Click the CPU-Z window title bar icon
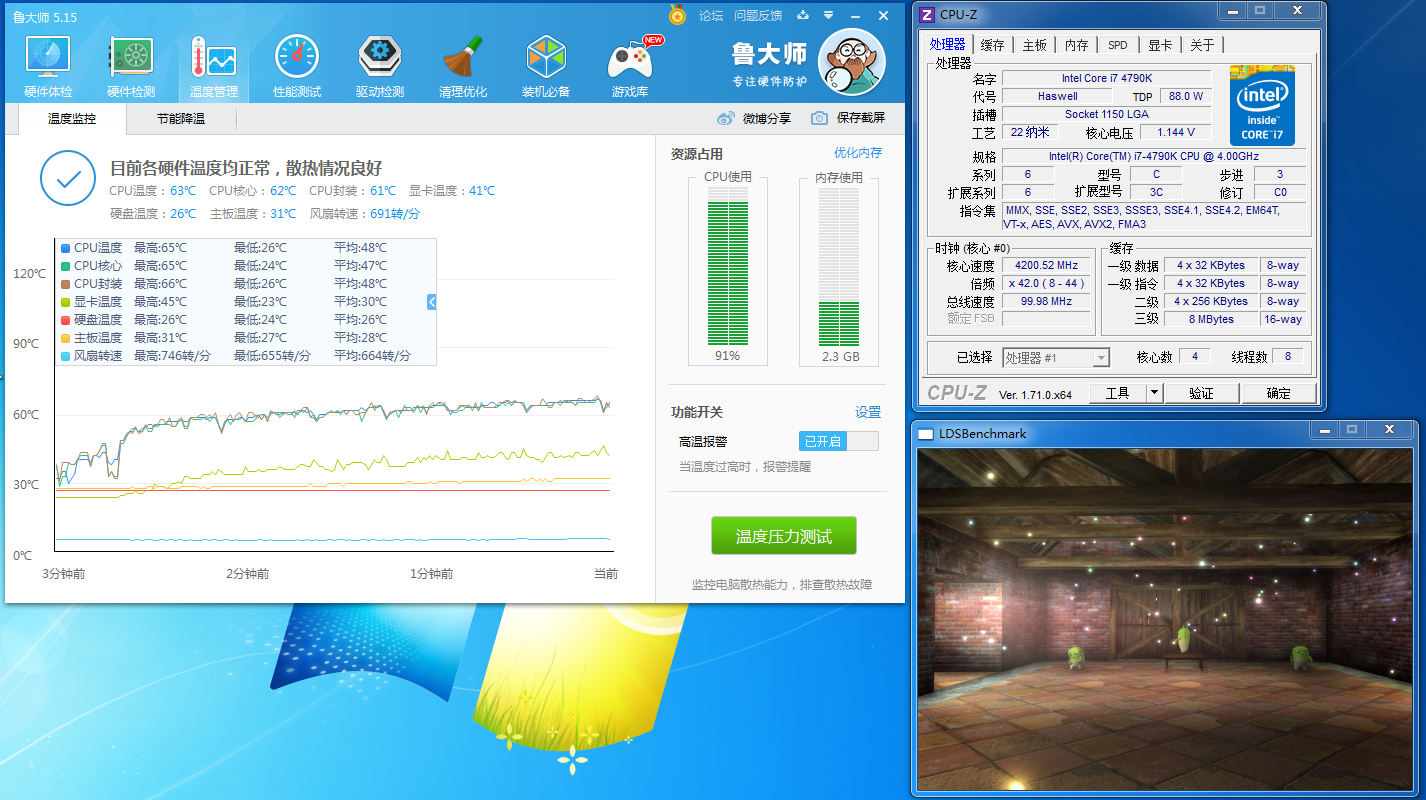The image size is (1426, 800). (x=927, y=14)
